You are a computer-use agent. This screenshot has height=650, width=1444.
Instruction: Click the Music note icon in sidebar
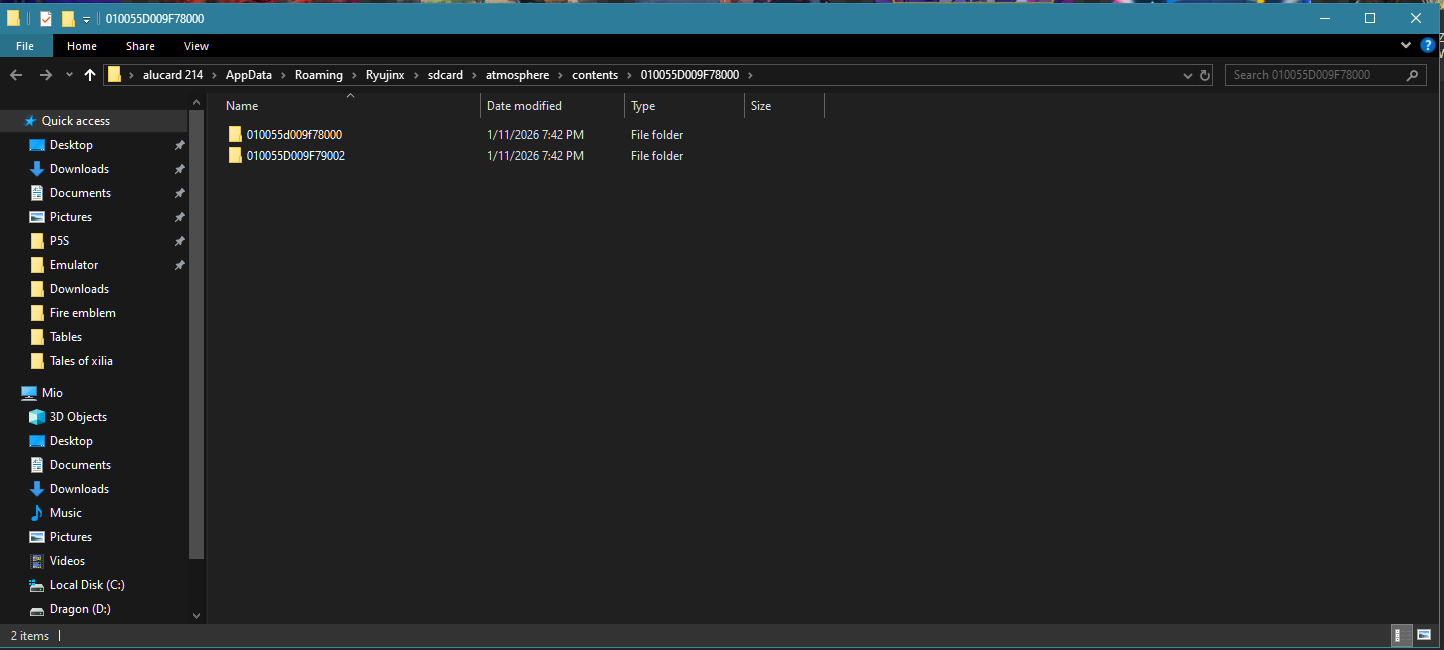(37, 513)
